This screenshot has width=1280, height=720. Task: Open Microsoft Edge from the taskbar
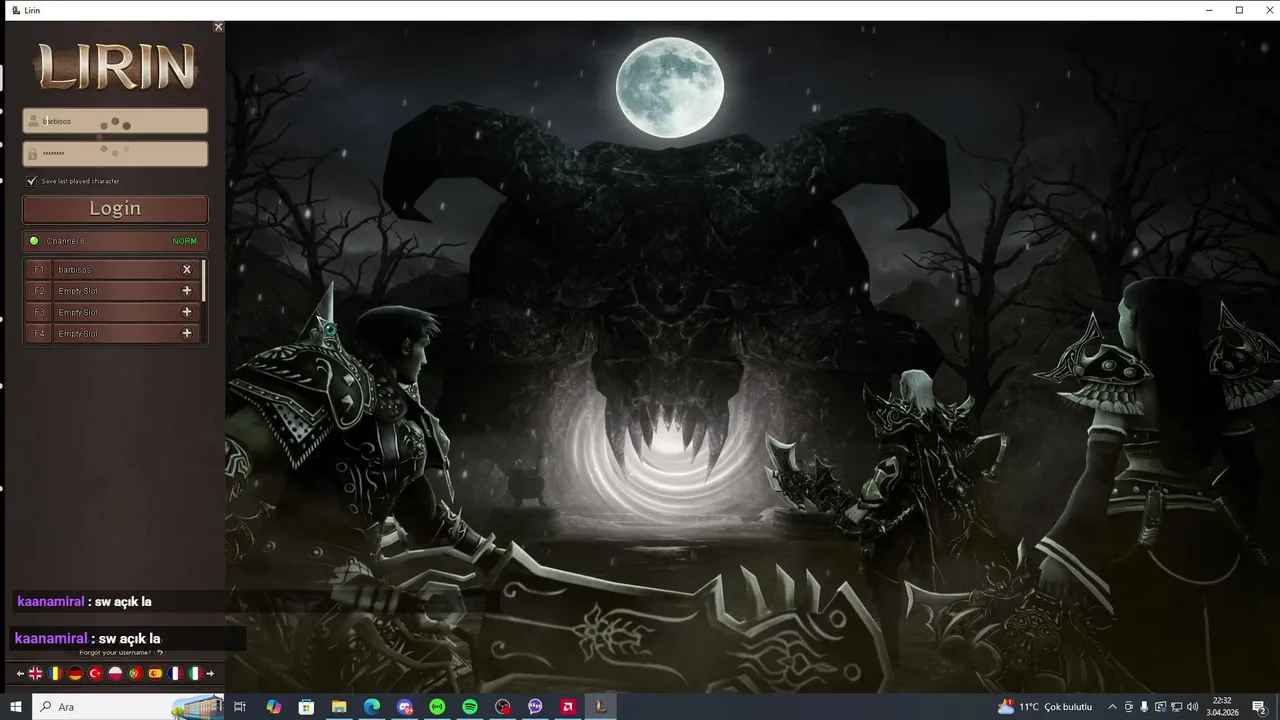pos(372,707)
